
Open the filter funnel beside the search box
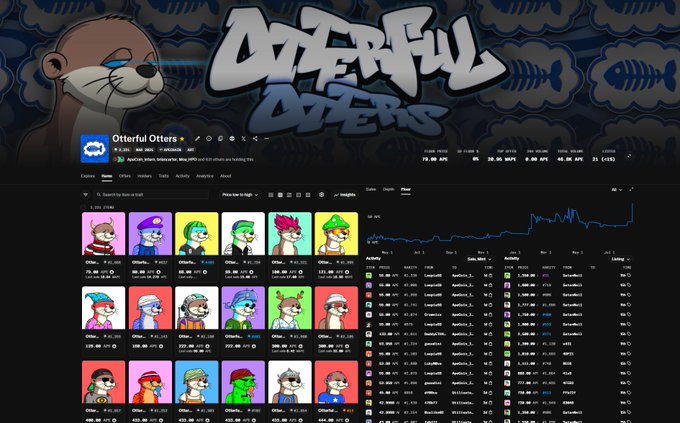85,195
